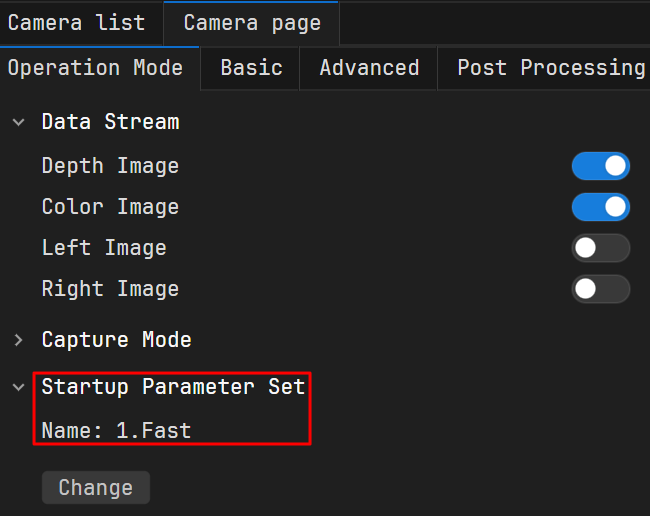Select the Startup Parameter Set heading

(173, 387)
